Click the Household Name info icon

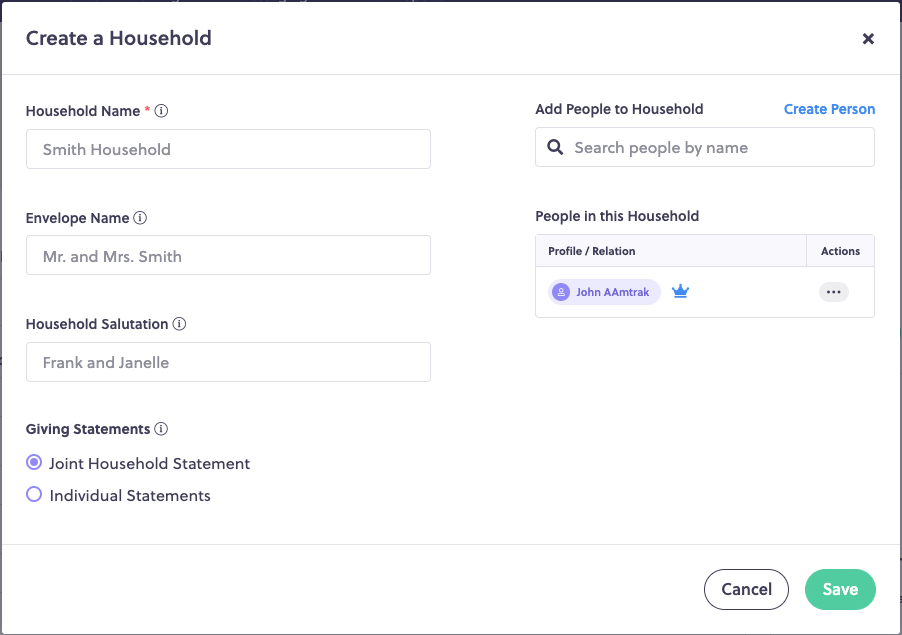(x=162, y=110)
